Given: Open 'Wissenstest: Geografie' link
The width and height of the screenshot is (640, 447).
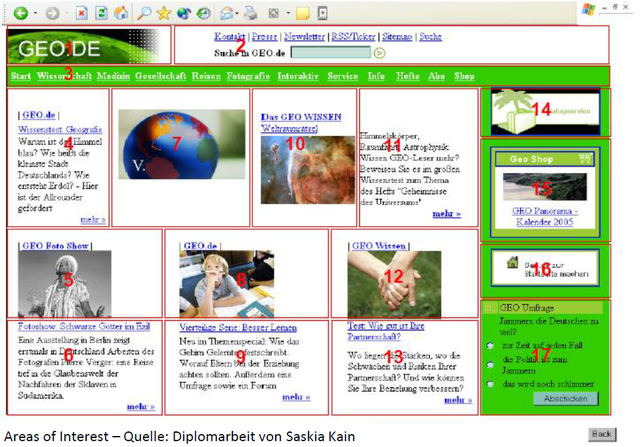Looking at the screenshot, I should point(60,129).
